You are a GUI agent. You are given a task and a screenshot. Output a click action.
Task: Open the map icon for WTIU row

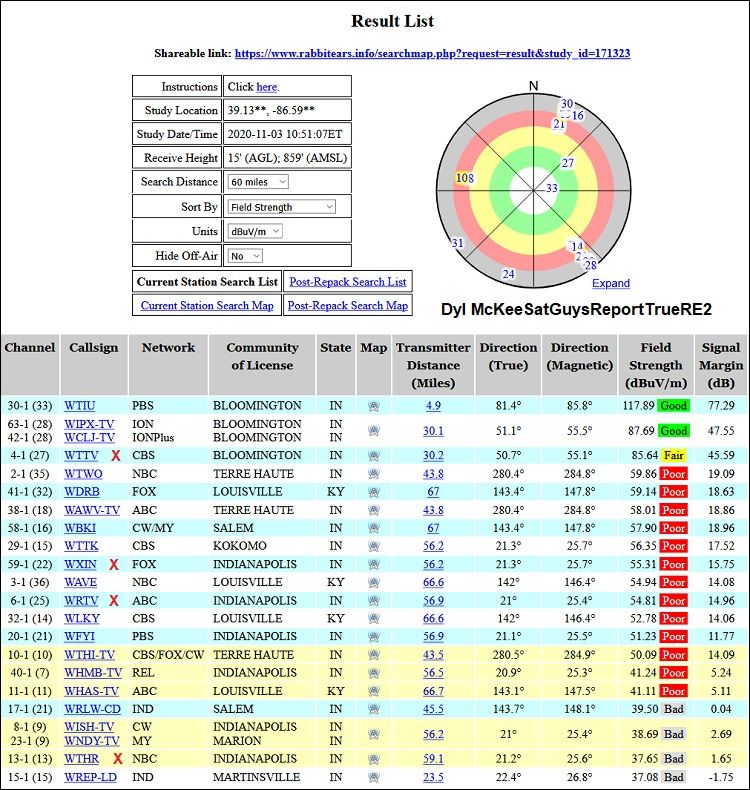pos(373,406)
